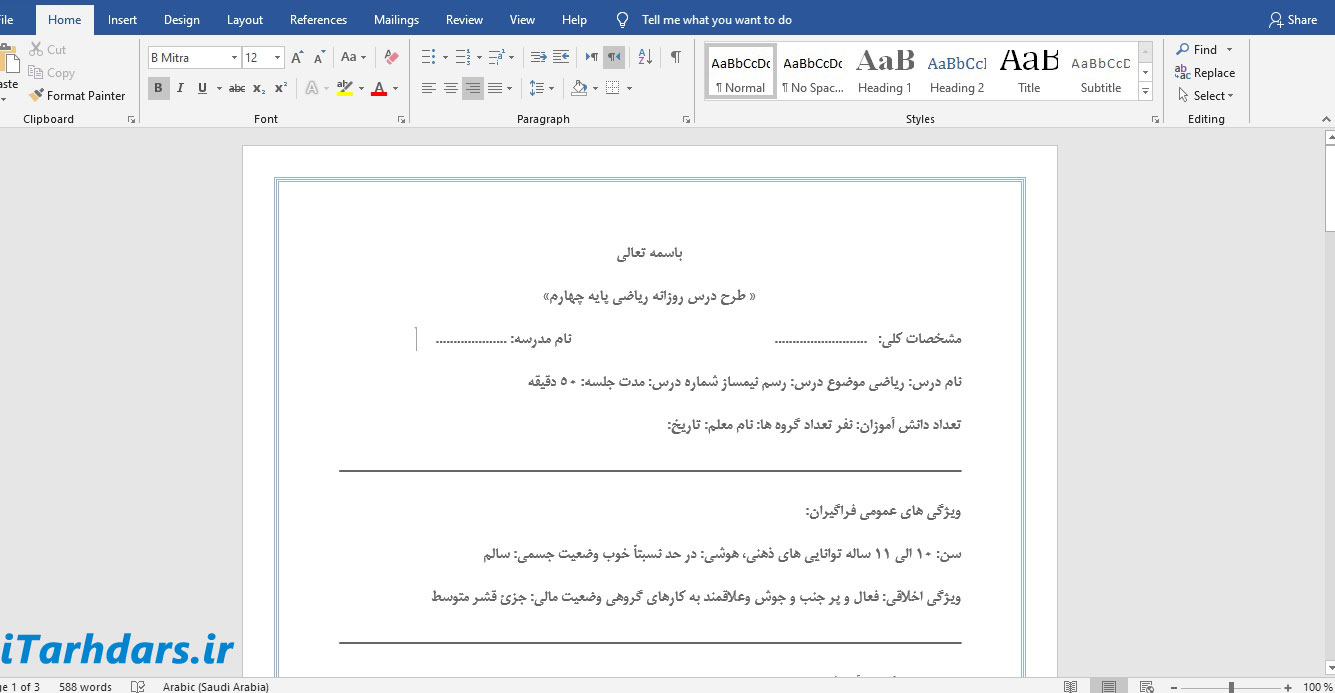Adjust the zoom slider handle
The width and height of the screenshot is (1335, 693).
pyautogui.click(x=1232, y=687)
